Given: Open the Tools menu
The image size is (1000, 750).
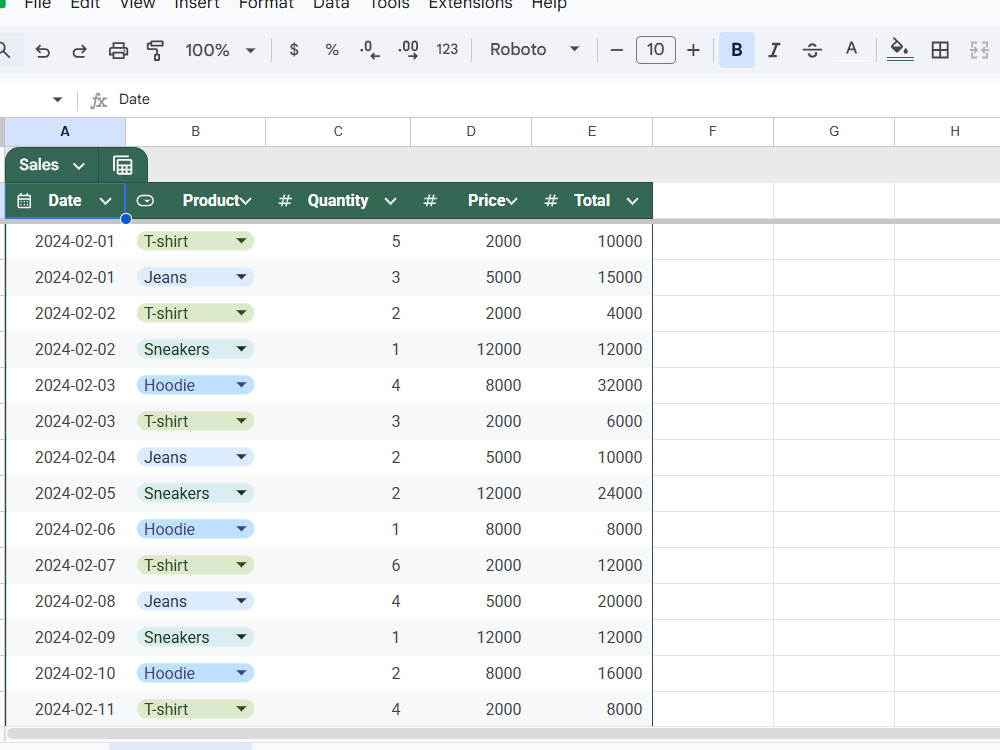Looking at the screenshot, I should coord(389,4).
